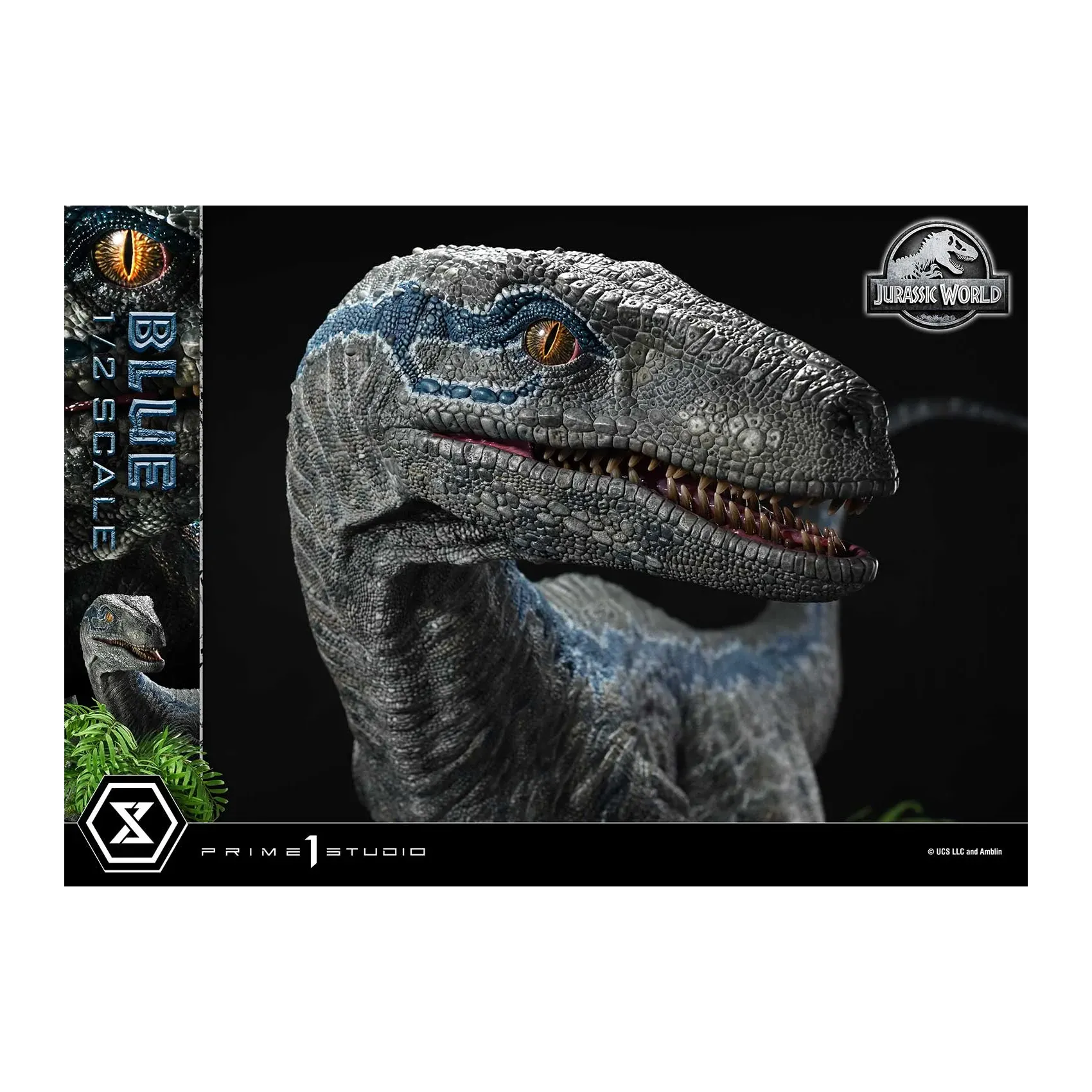Screen dimensions: 1092x1092
Task: Click the PRIME 1 STUDIO wordmark
Action: (313, 852)
